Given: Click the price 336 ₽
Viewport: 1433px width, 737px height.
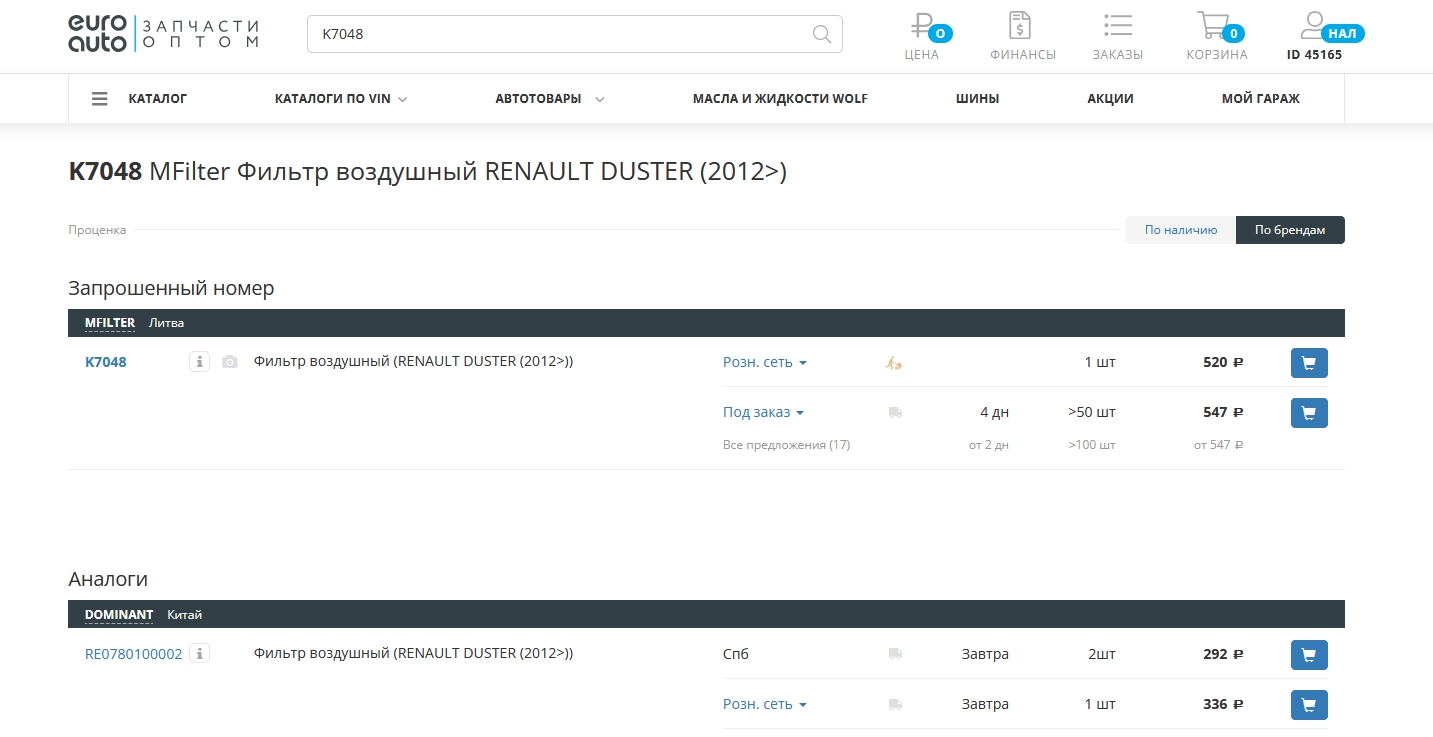Looking at the screenshot, I should point(1223,704).
